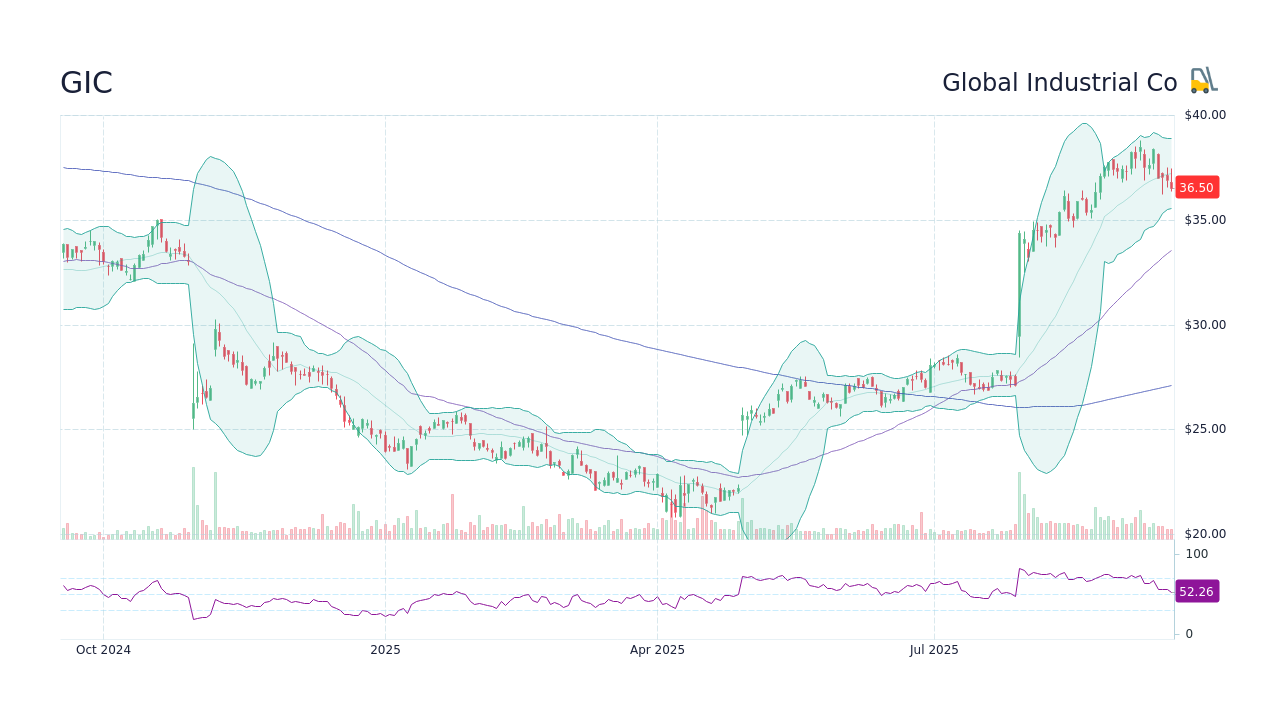Click the red 36.50 current price tag

pyautogui.click(x=1196, y=187)
